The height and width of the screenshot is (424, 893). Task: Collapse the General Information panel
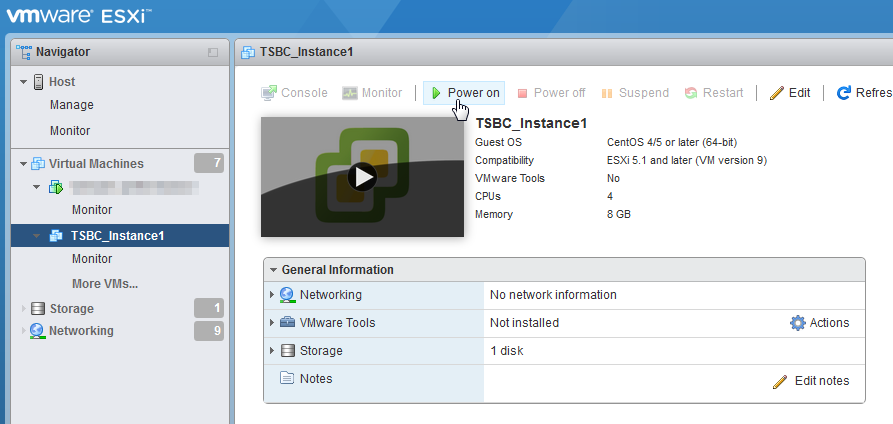(x=273, y=270)
